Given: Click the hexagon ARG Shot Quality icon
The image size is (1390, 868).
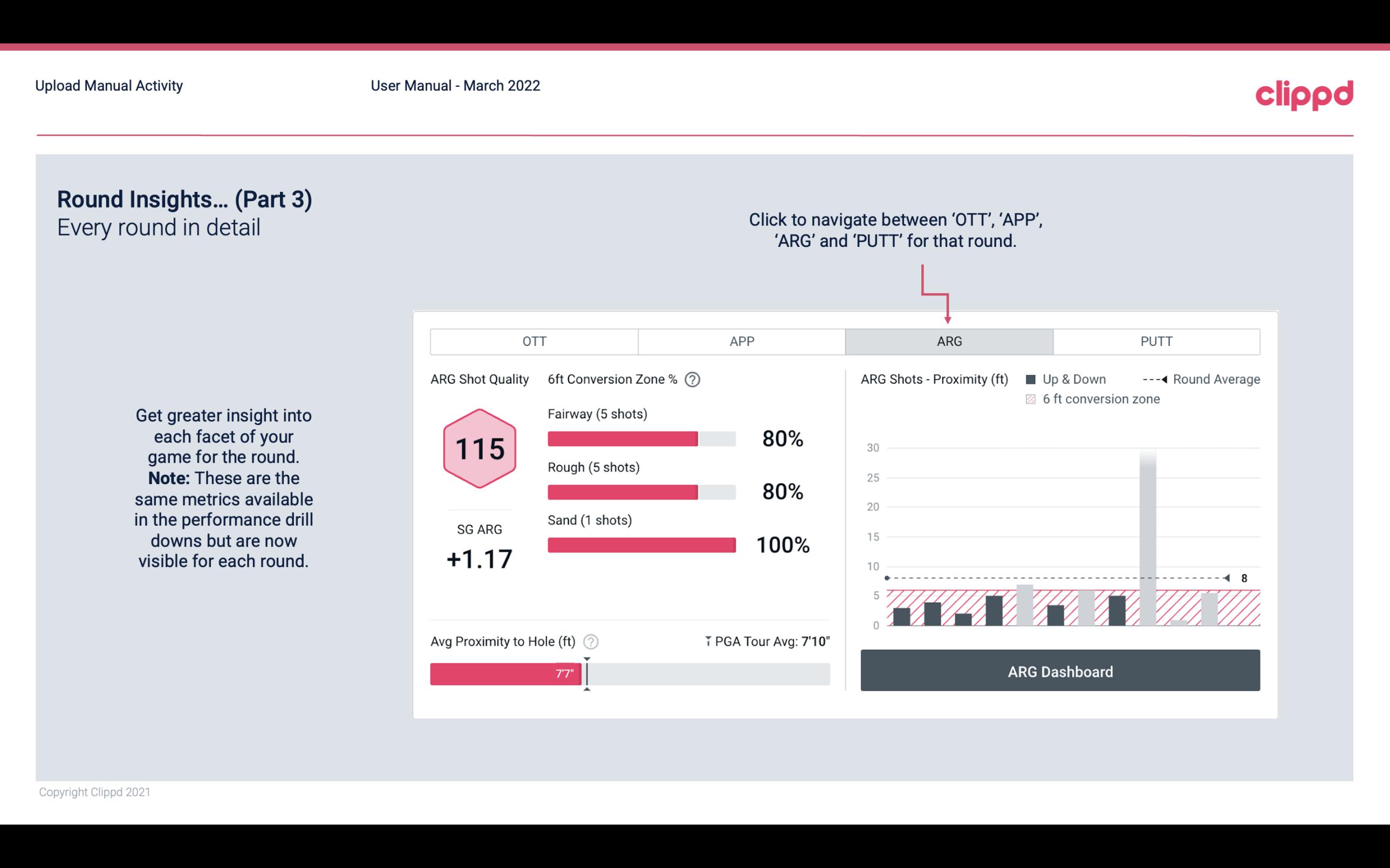Looking at the screenshot, I should tap(478, 449).
